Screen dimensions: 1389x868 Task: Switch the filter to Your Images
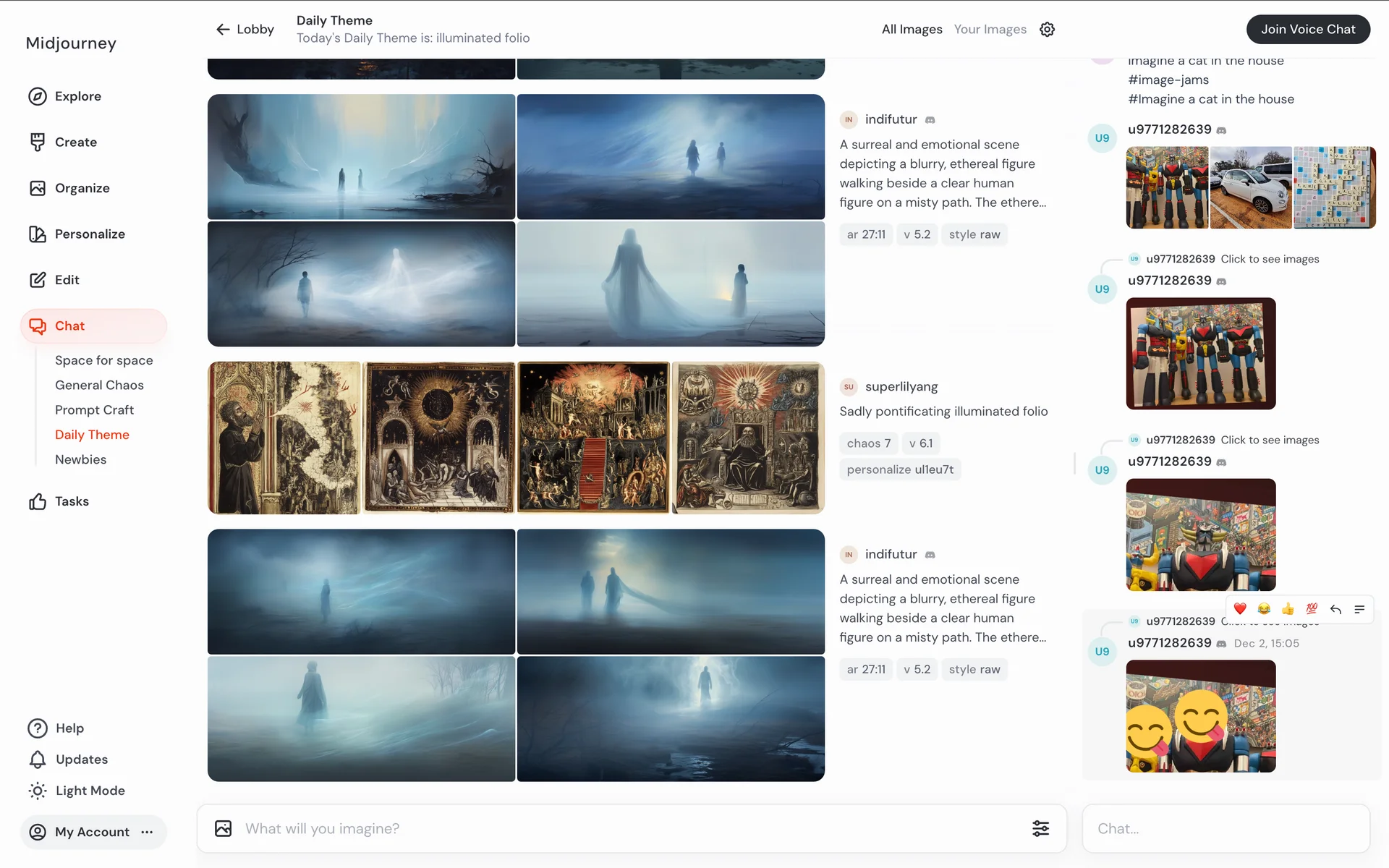coord(990,30)
